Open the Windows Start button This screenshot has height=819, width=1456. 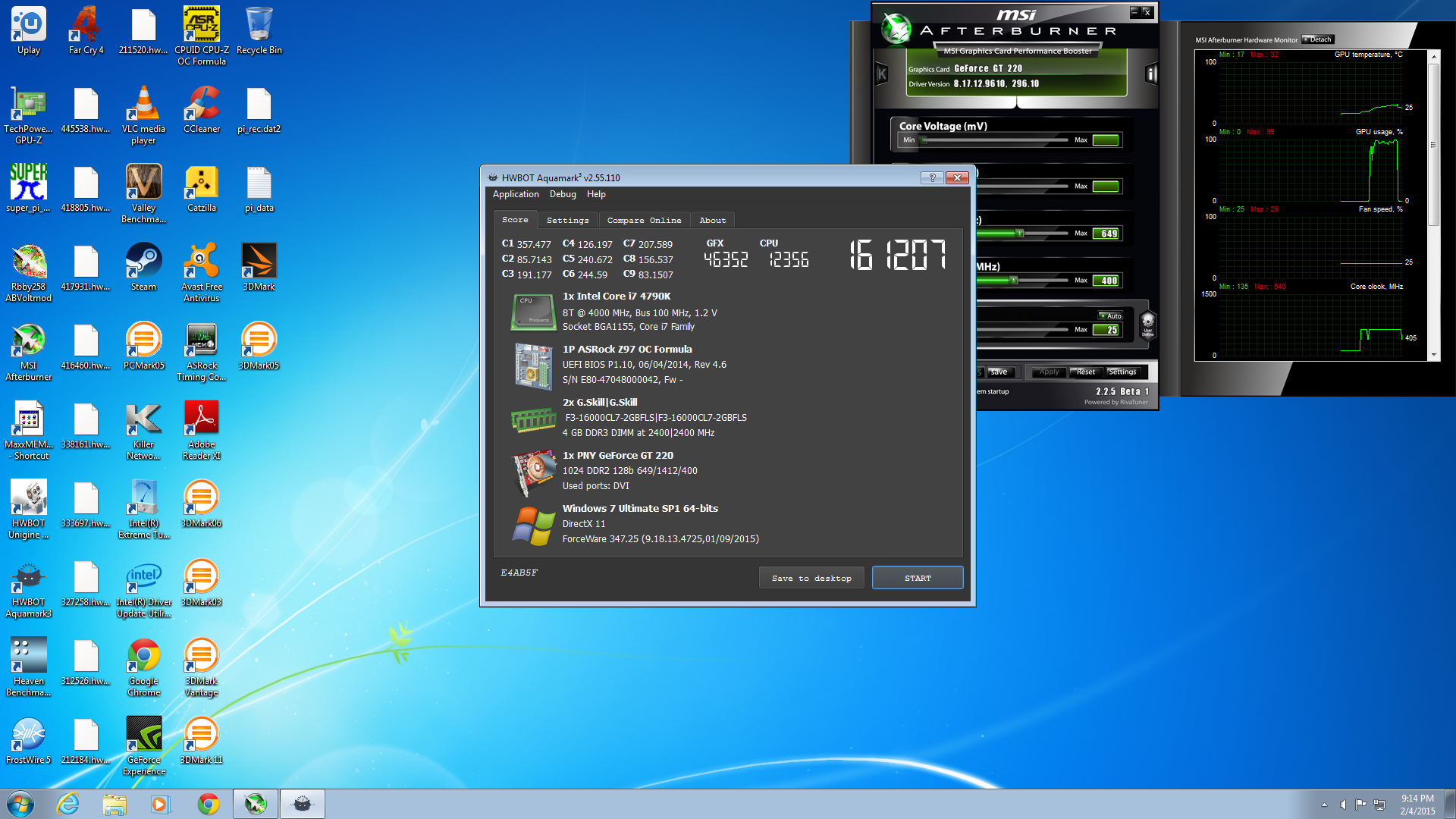[20, 804]
